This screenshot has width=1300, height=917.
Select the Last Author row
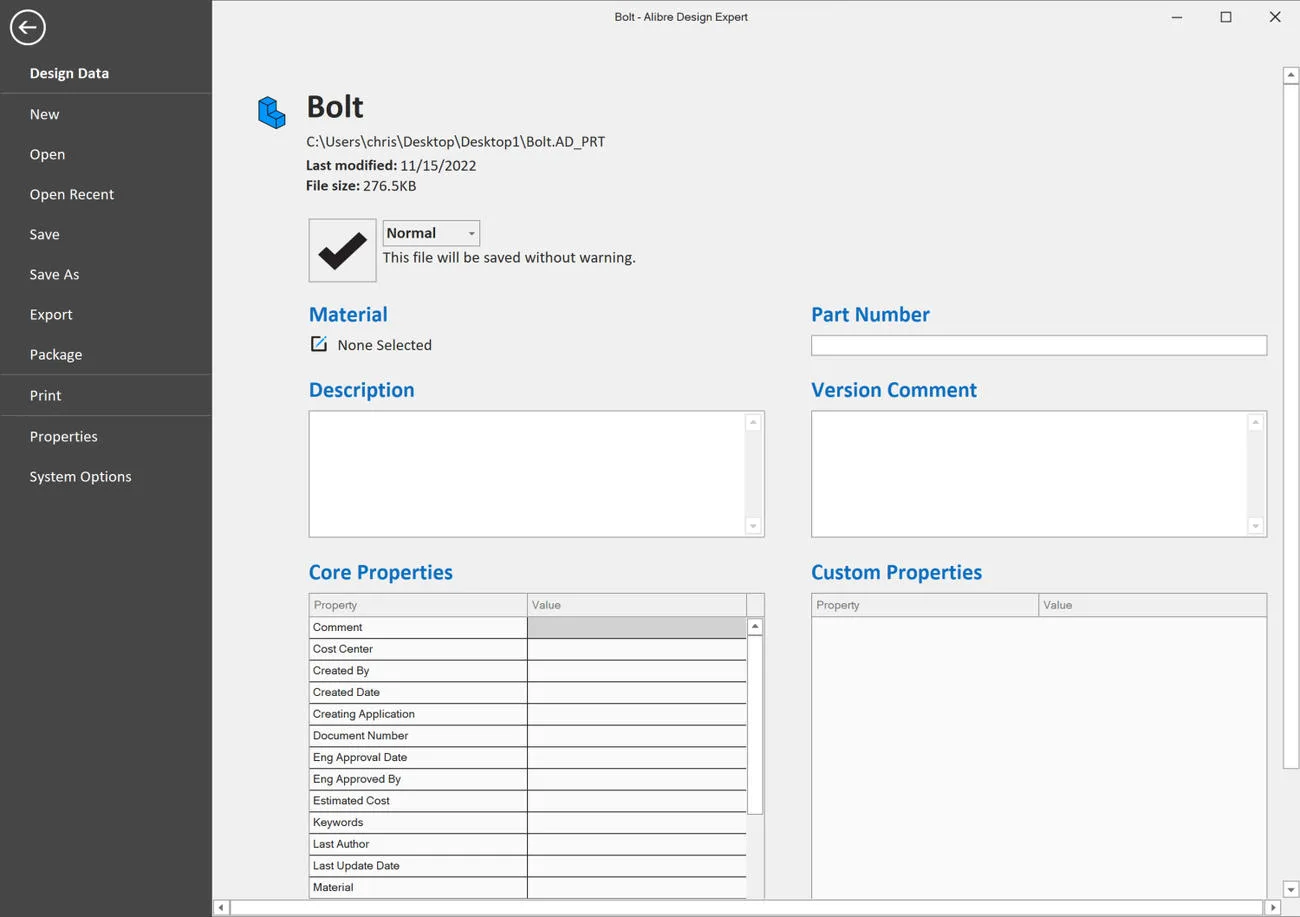click(x=527, y=844)
